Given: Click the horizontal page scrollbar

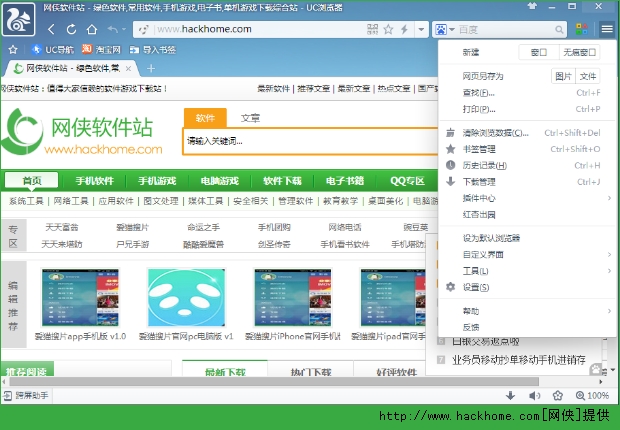Looking at the screenshot, I should [x=274, y=382].
